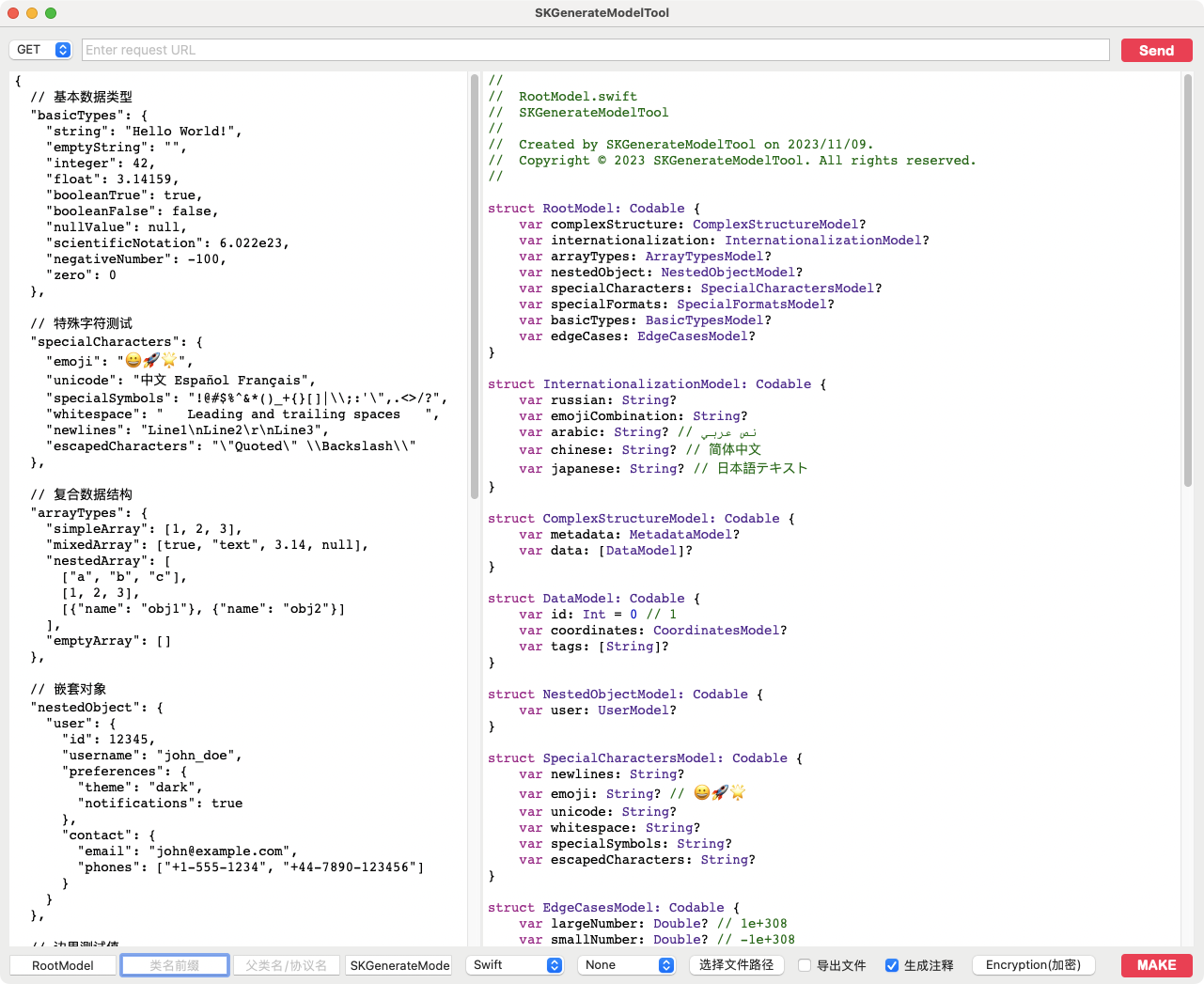Open the None option dropdown

click(x=626, y=965)
